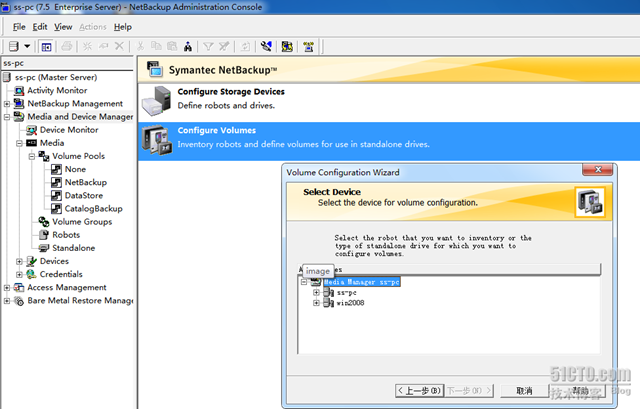
Task: Click the 取消 (Cancel) button
Action: [x=524, y=390]
